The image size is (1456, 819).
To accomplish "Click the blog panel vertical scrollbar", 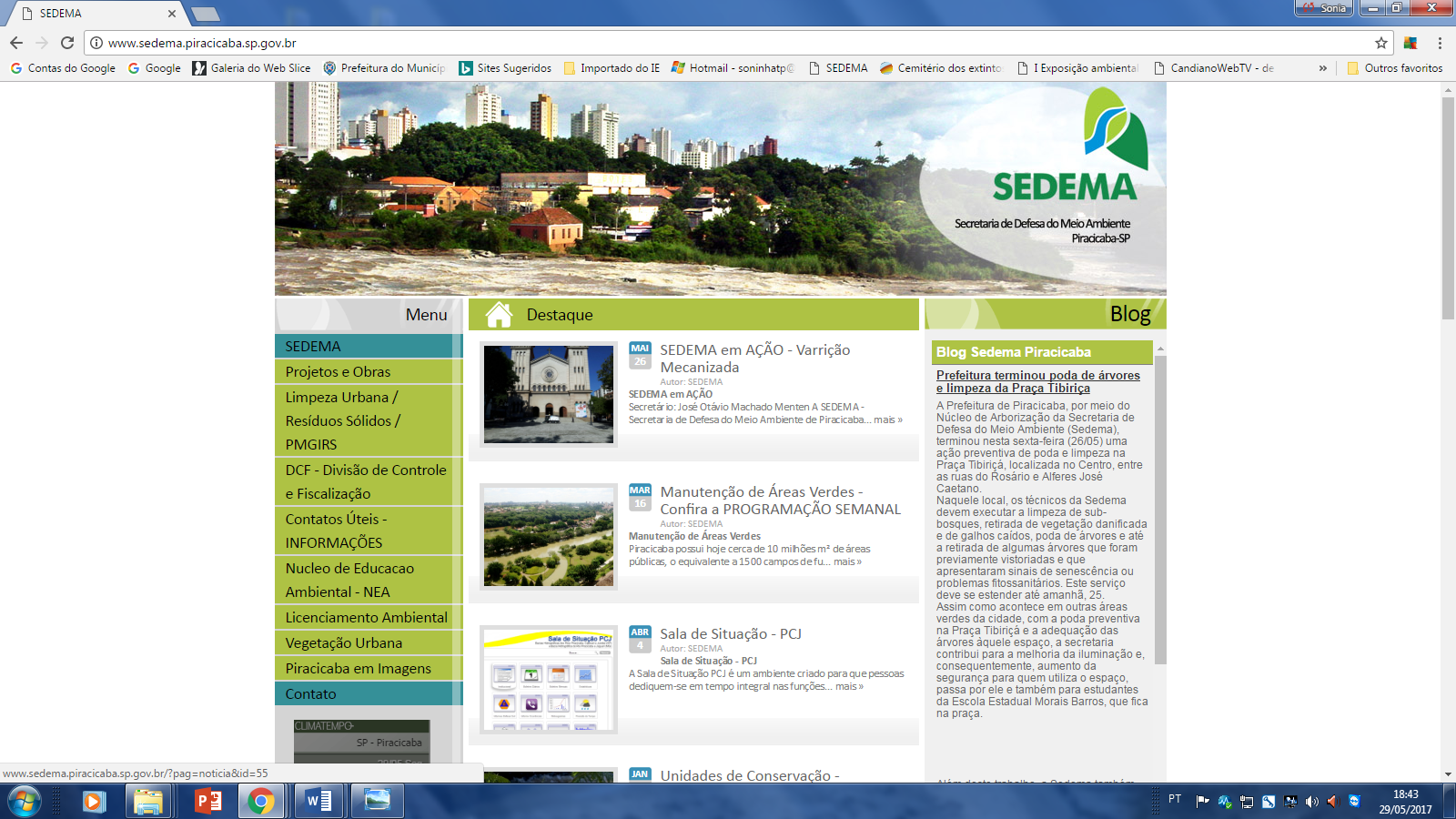I will click(1159, 510).
